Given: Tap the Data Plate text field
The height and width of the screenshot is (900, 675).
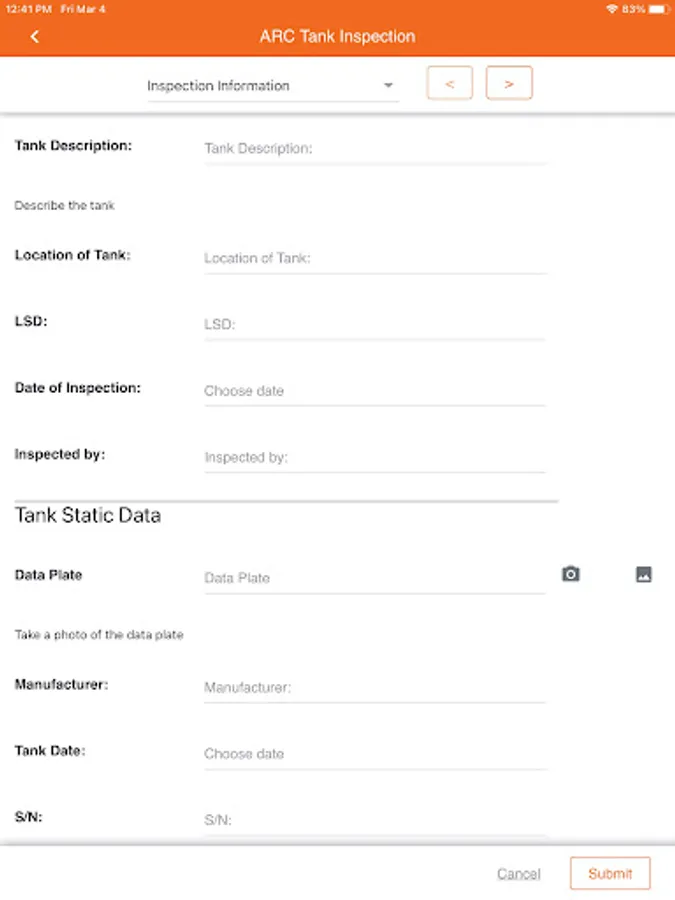Looking at the screenshot, I should click(x=375, y=578).
